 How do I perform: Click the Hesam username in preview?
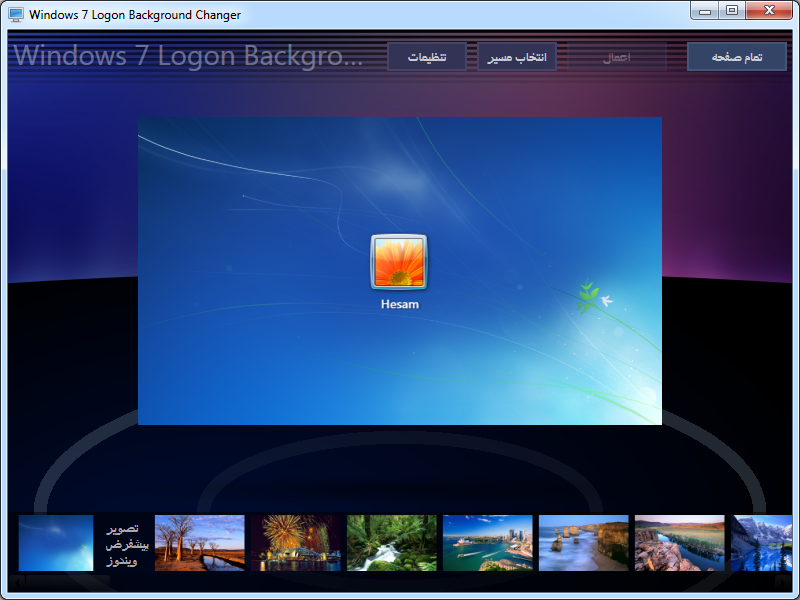pos(399,304)
